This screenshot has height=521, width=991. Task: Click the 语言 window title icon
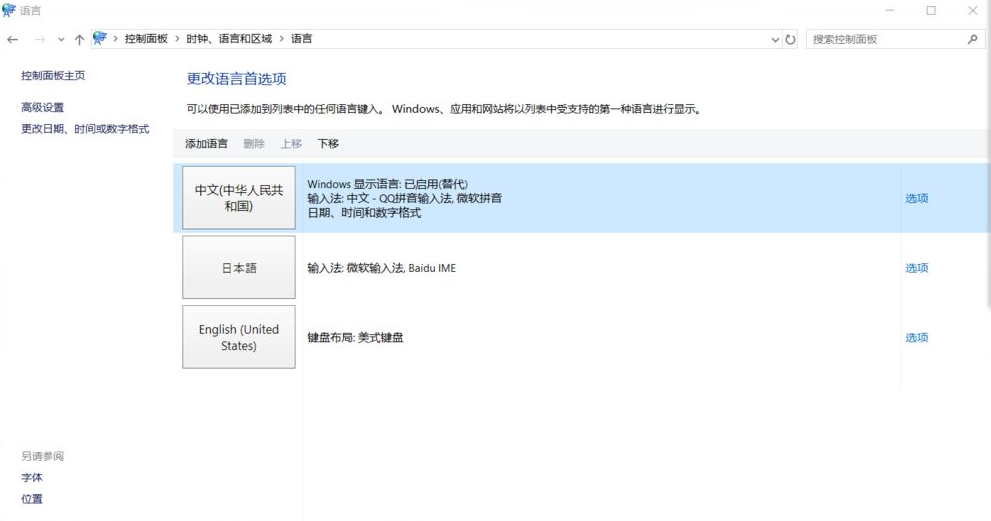[x=9, y=10]
